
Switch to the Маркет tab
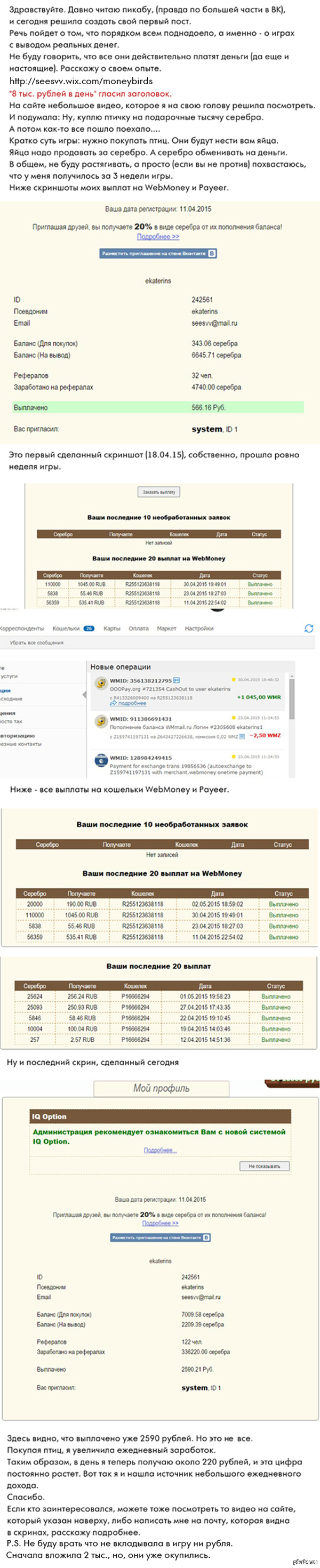(166, 628)
